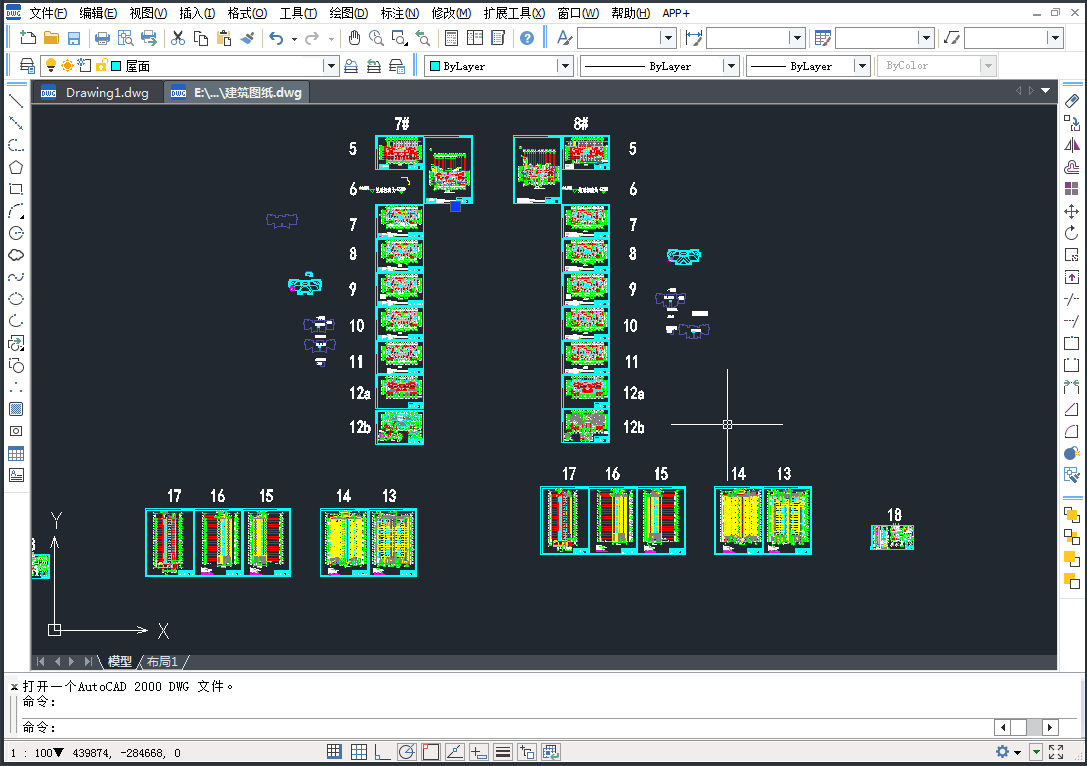Select the Move tool in modify toolbar
The height and width of the screenshot is (766, 1087).
point(1071,211)
